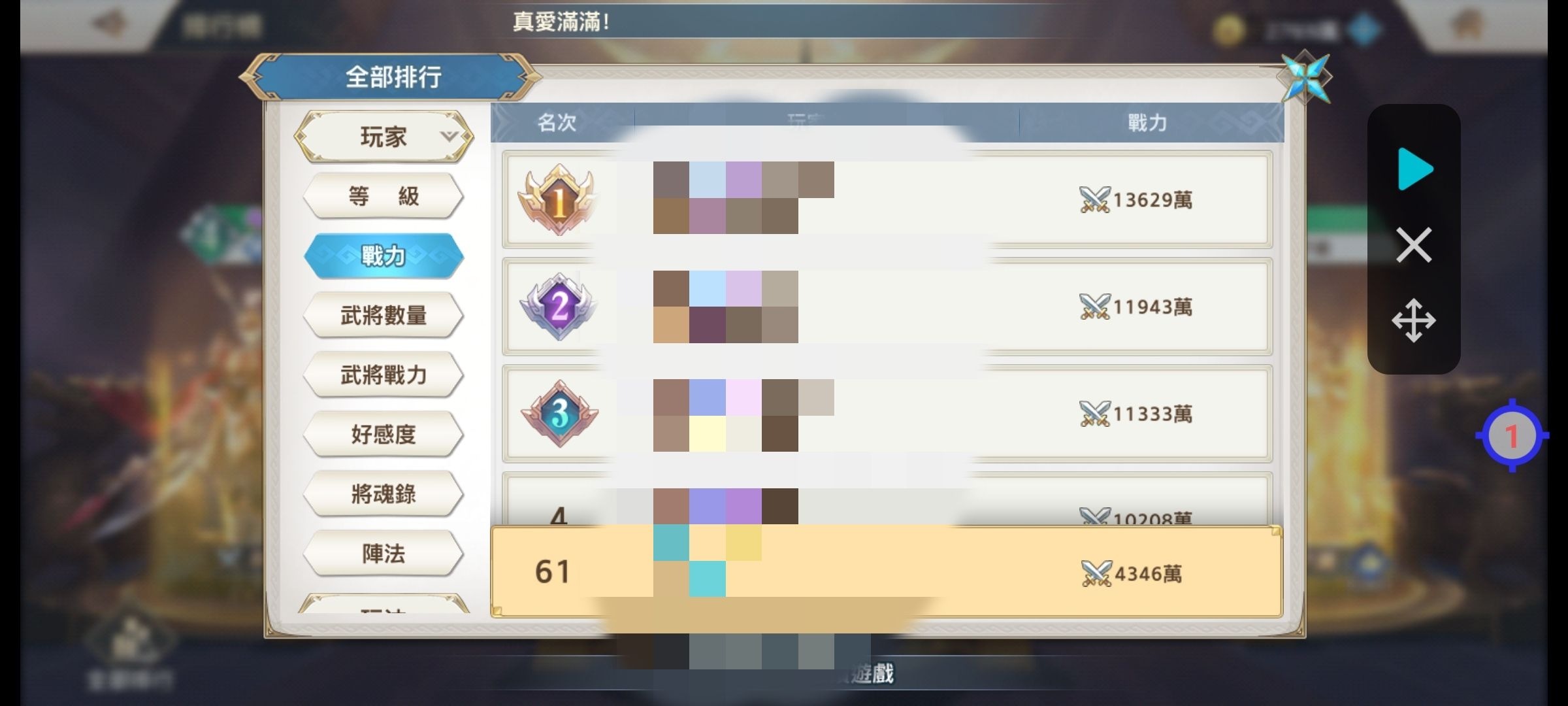Image resolution: width=1568 pixels, height=706 pixels.
Task: Click my rank 61 row
Action: [x=887, y=572]
